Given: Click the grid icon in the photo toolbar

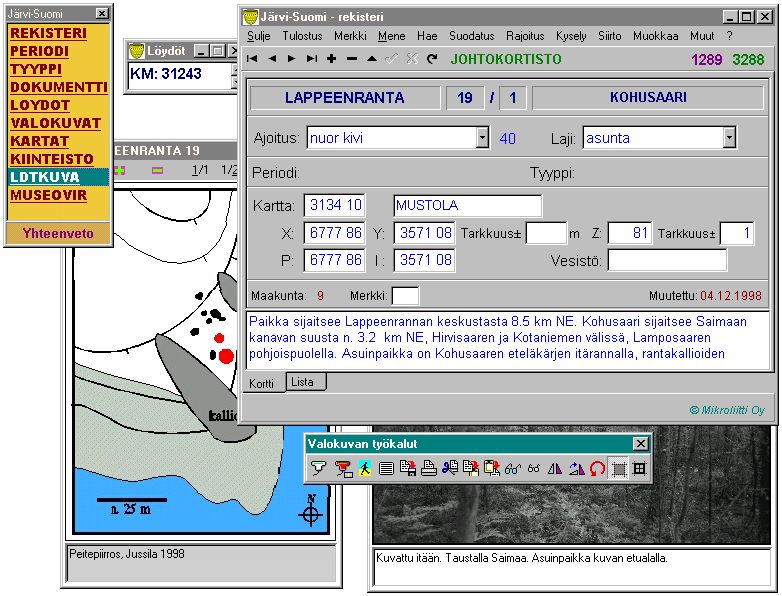Looking at the screenshot, I should pos(640,468).
